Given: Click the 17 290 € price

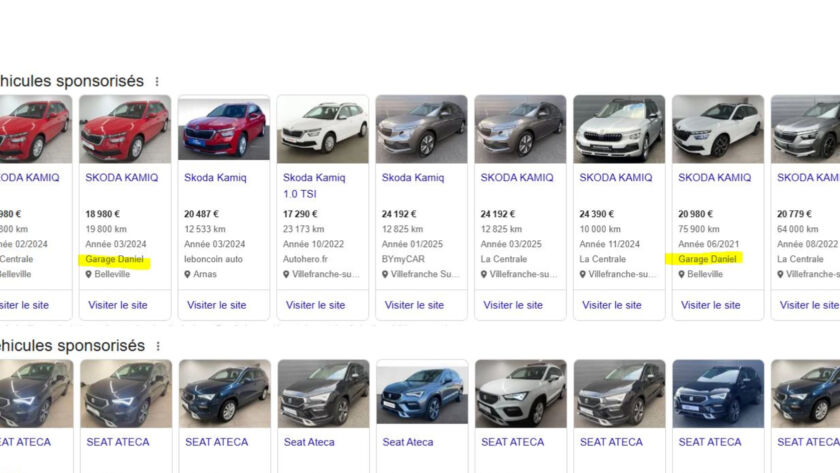Looking at the screenshot, I should click(300, 214).
